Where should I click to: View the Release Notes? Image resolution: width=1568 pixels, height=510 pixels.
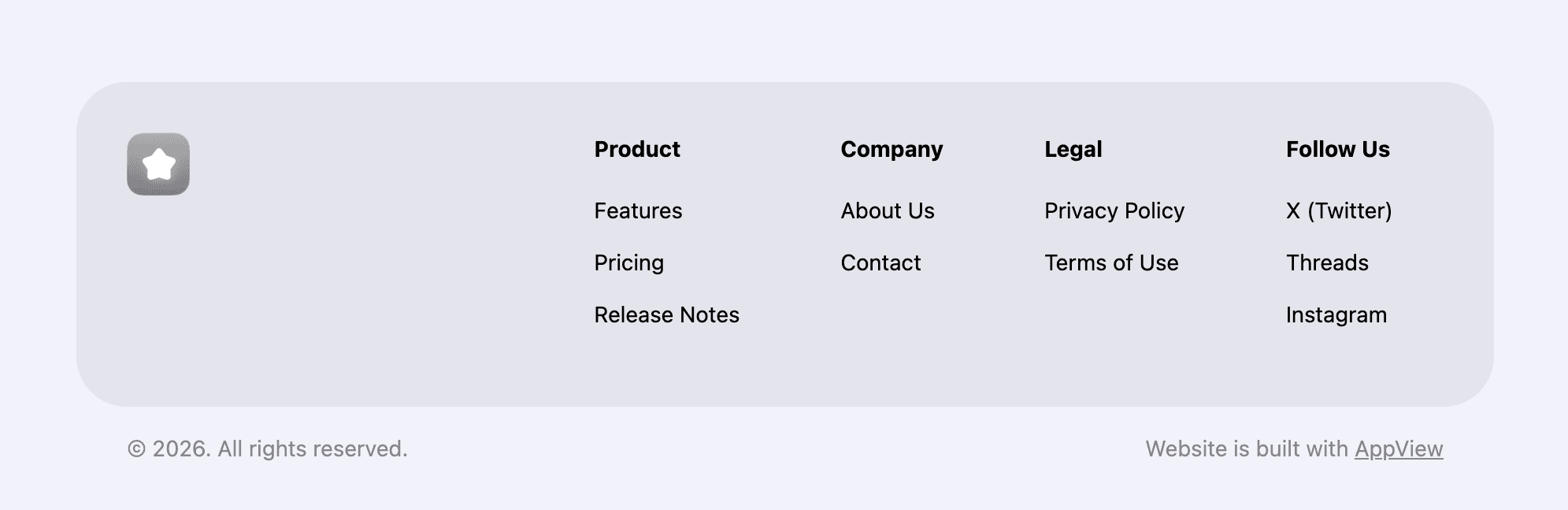tap(666, 315)
